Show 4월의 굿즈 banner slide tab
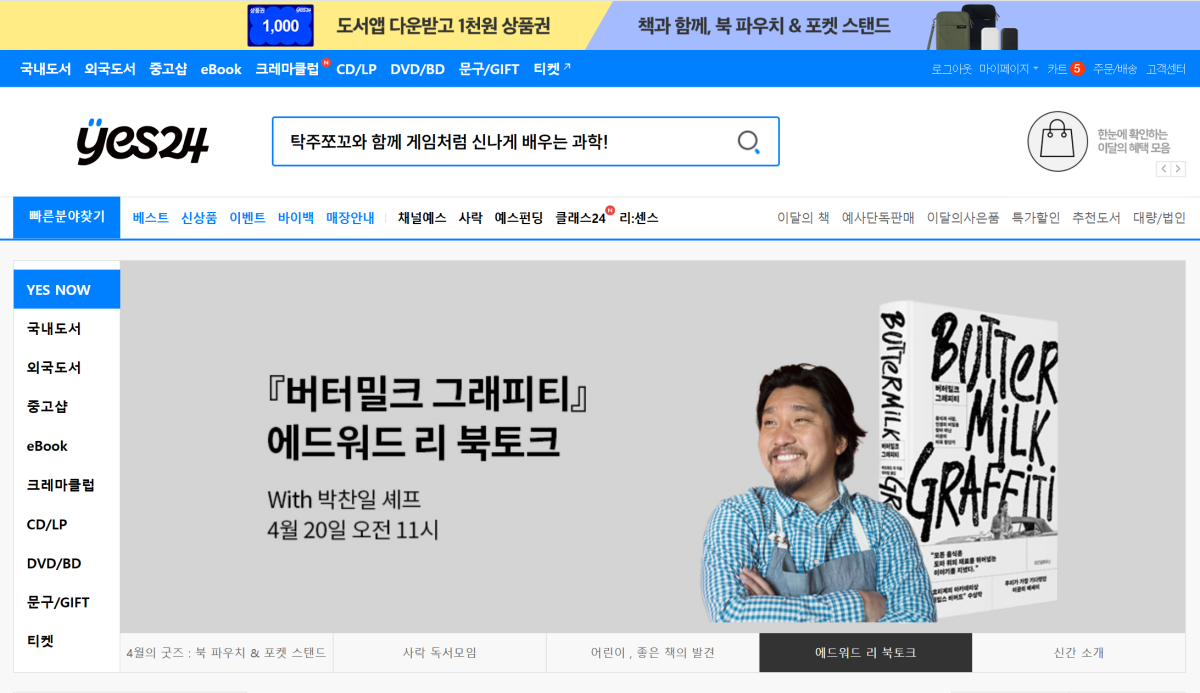The width and height of the screenshot is (1200, 693). [227, 653]
